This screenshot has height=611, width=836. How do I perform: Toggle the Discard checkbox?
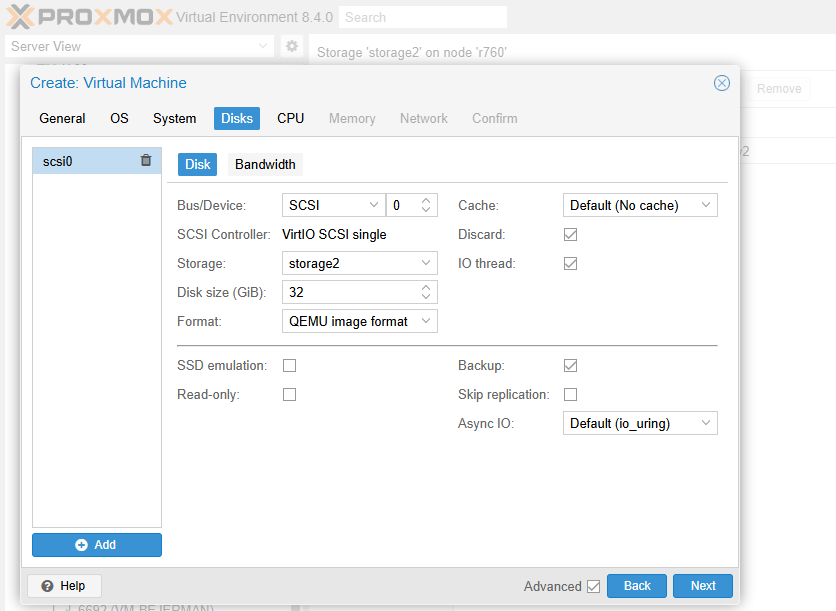coord(570,235)
